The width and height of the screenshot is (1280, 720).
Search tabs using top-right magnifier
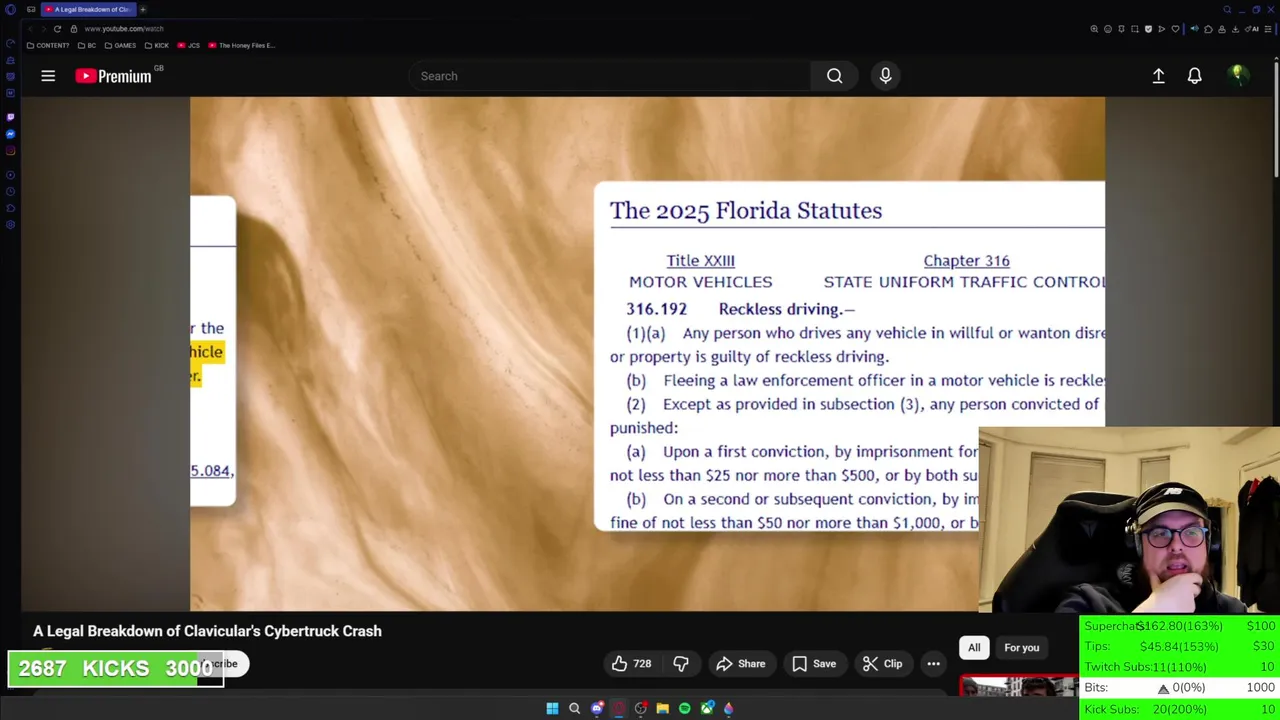tap(1227, 10)
